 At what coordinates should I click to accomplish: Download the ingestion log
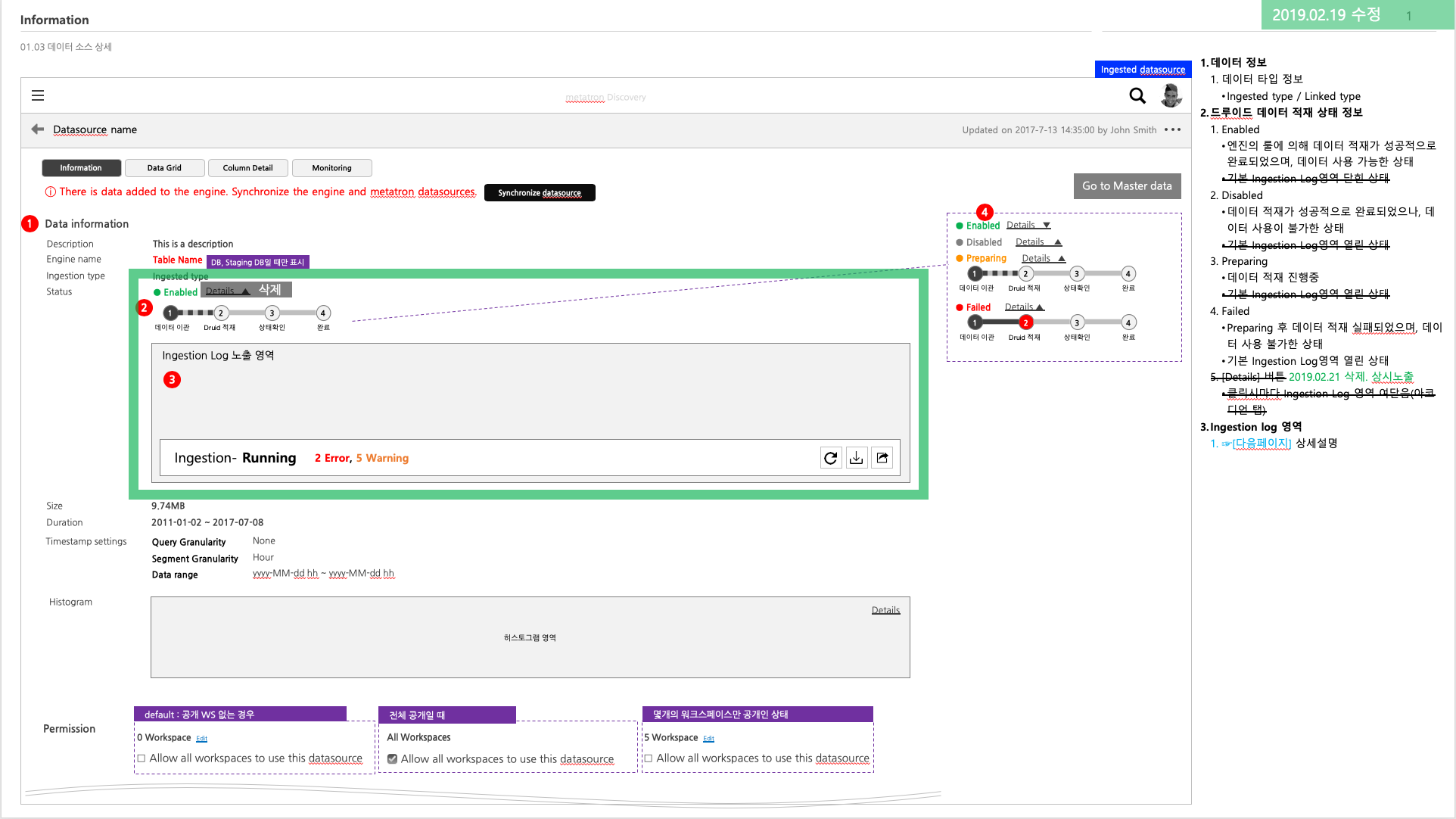tap(857, 458)
